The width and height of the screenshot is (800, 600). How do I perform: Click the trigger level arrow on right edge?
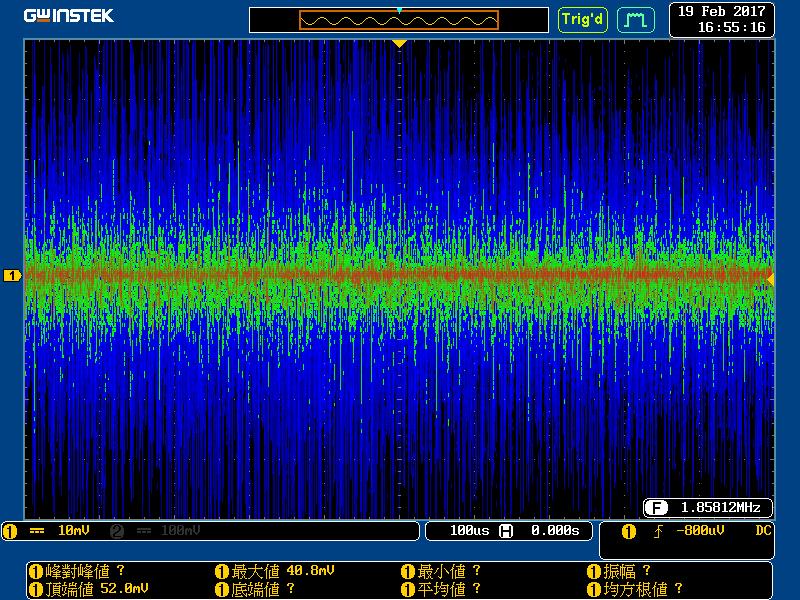(770, 279)
